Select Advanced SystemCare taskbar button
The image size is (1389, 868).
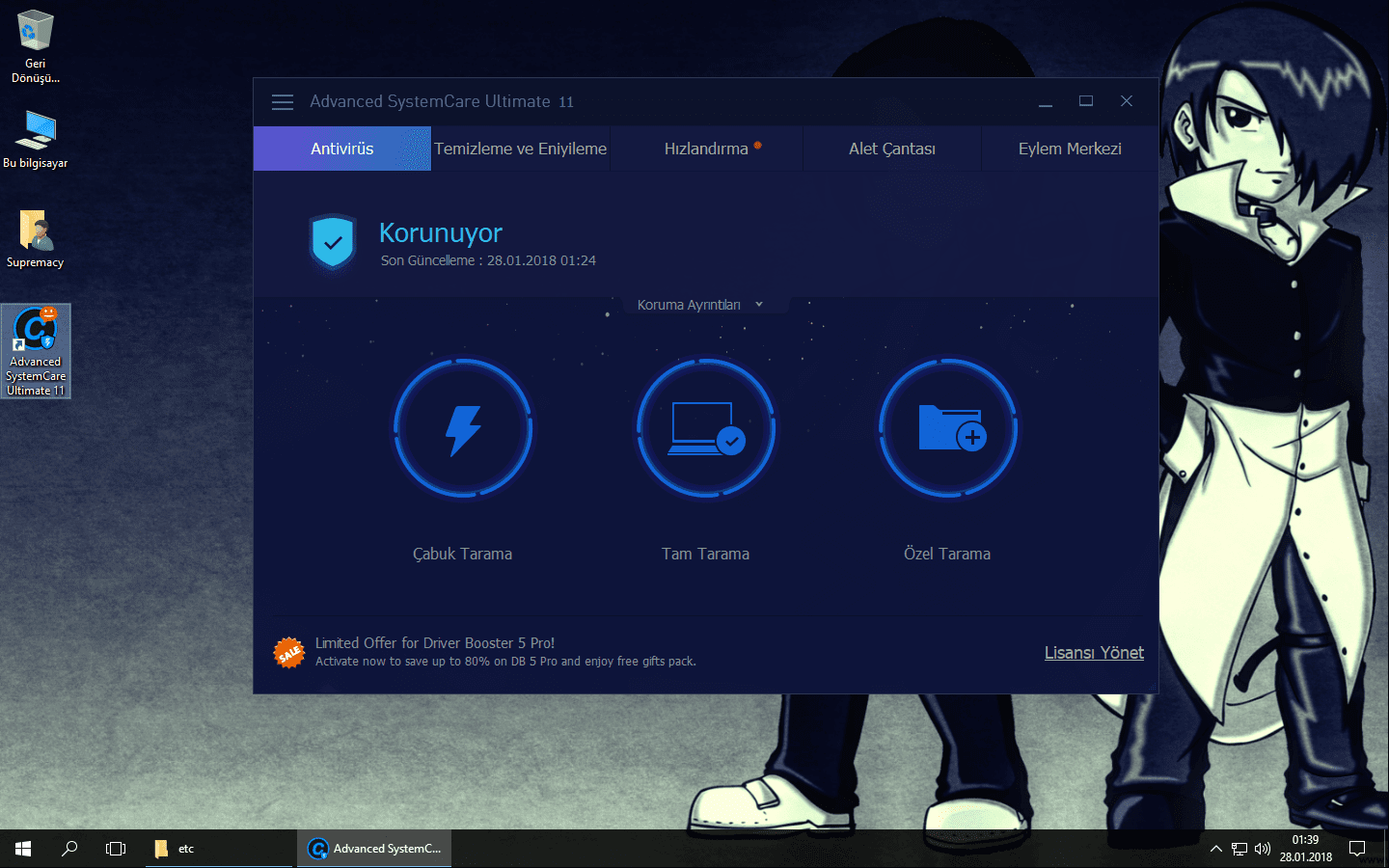coord(374,849)
